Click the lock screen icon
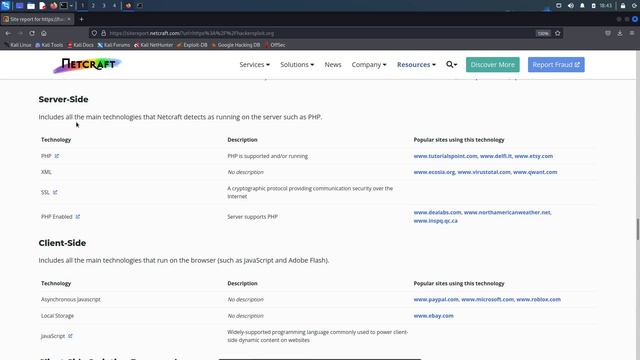Image resolution: width=640 pixels, height=360 pixels. [623, 6]
